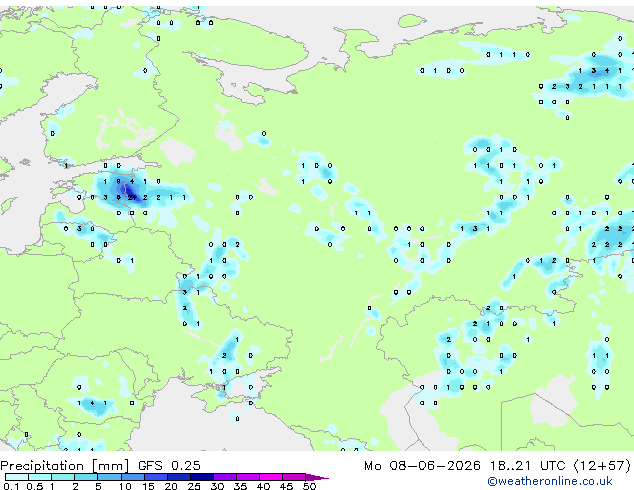This screenshot has width=634, height=490.
Task: Click the legend label '15'
Action: tap(148, 486)
